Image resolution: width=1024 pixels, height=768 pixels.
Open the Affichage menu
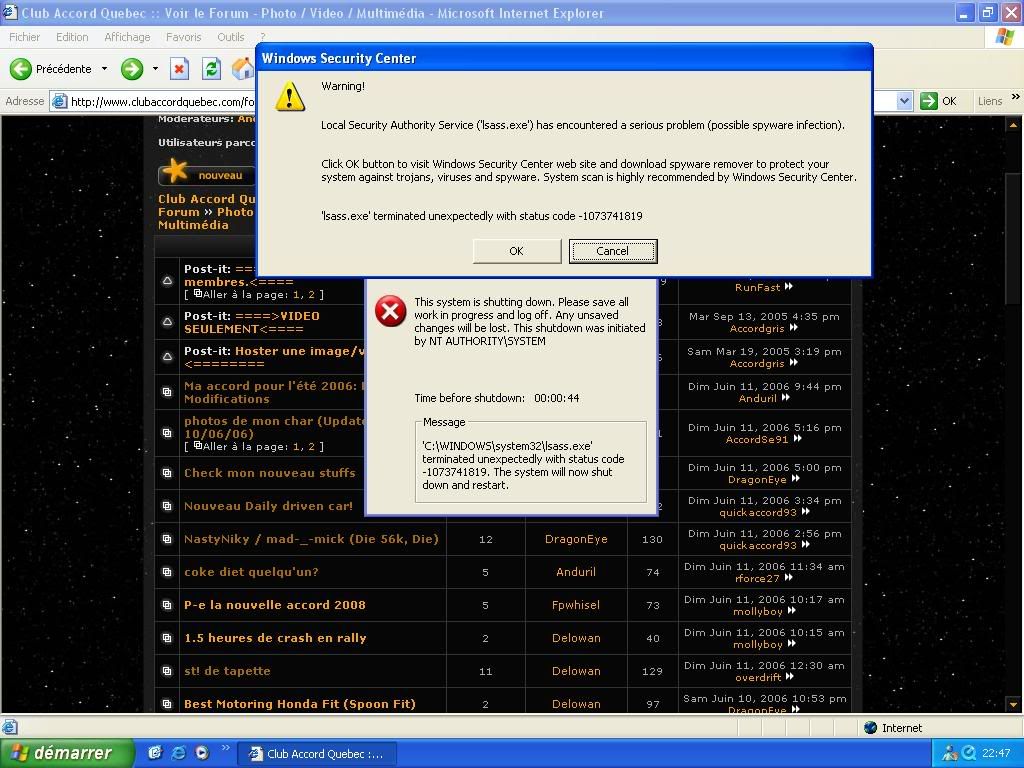coord(127,37)
